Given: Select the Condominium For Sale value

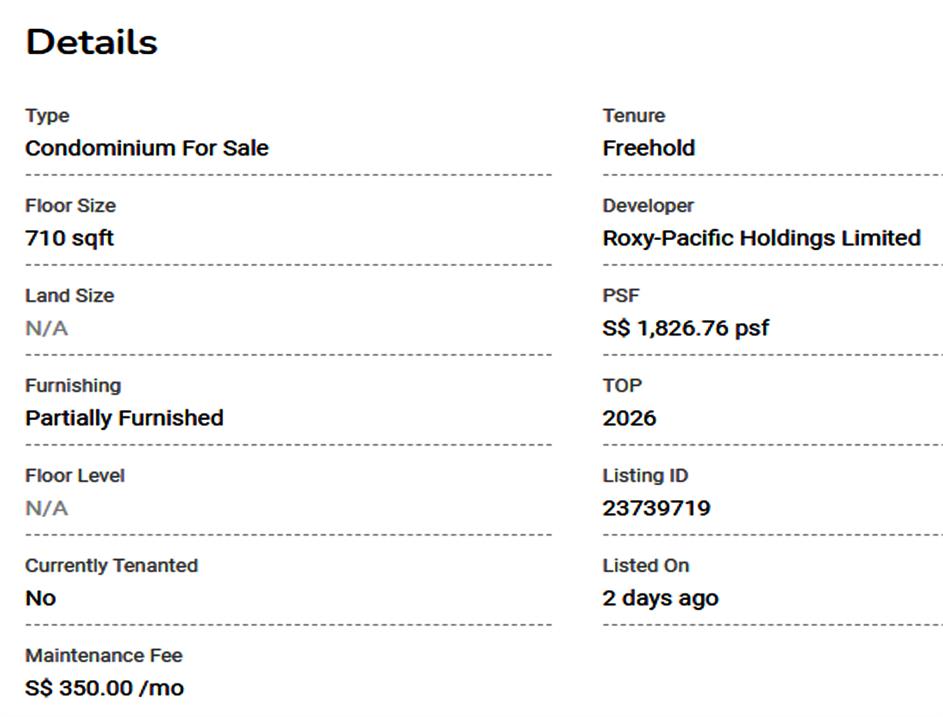Looking at the screenshot, I should coord(147,148).
